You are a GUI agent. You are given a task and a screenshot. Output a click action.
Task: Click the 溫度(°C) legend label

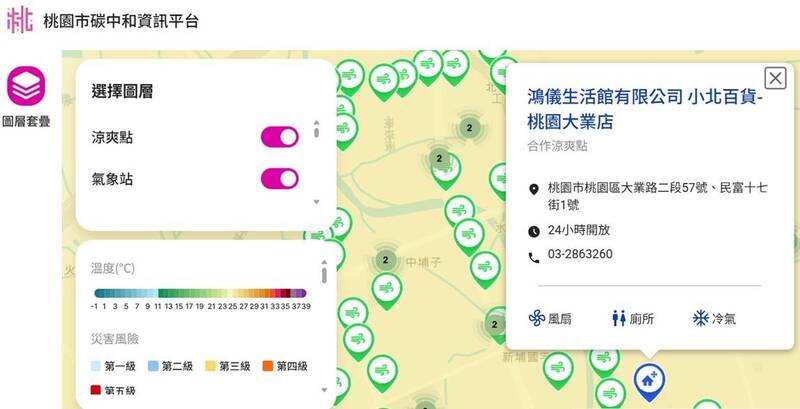click(x=113, y=268)
